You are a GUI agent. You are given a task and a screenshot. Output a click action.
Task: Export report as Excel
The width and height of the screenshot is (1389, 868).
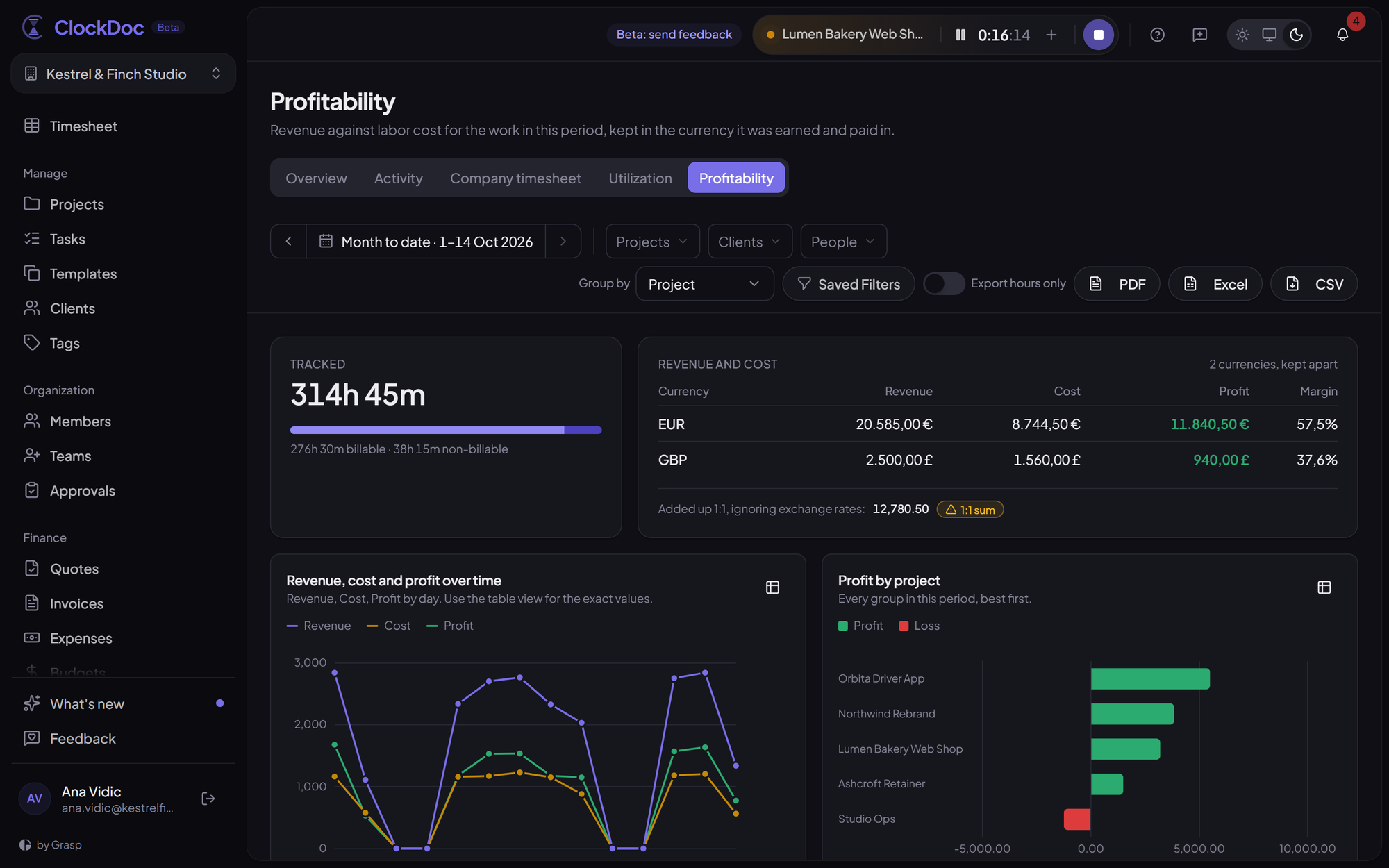click(1215, 284)
